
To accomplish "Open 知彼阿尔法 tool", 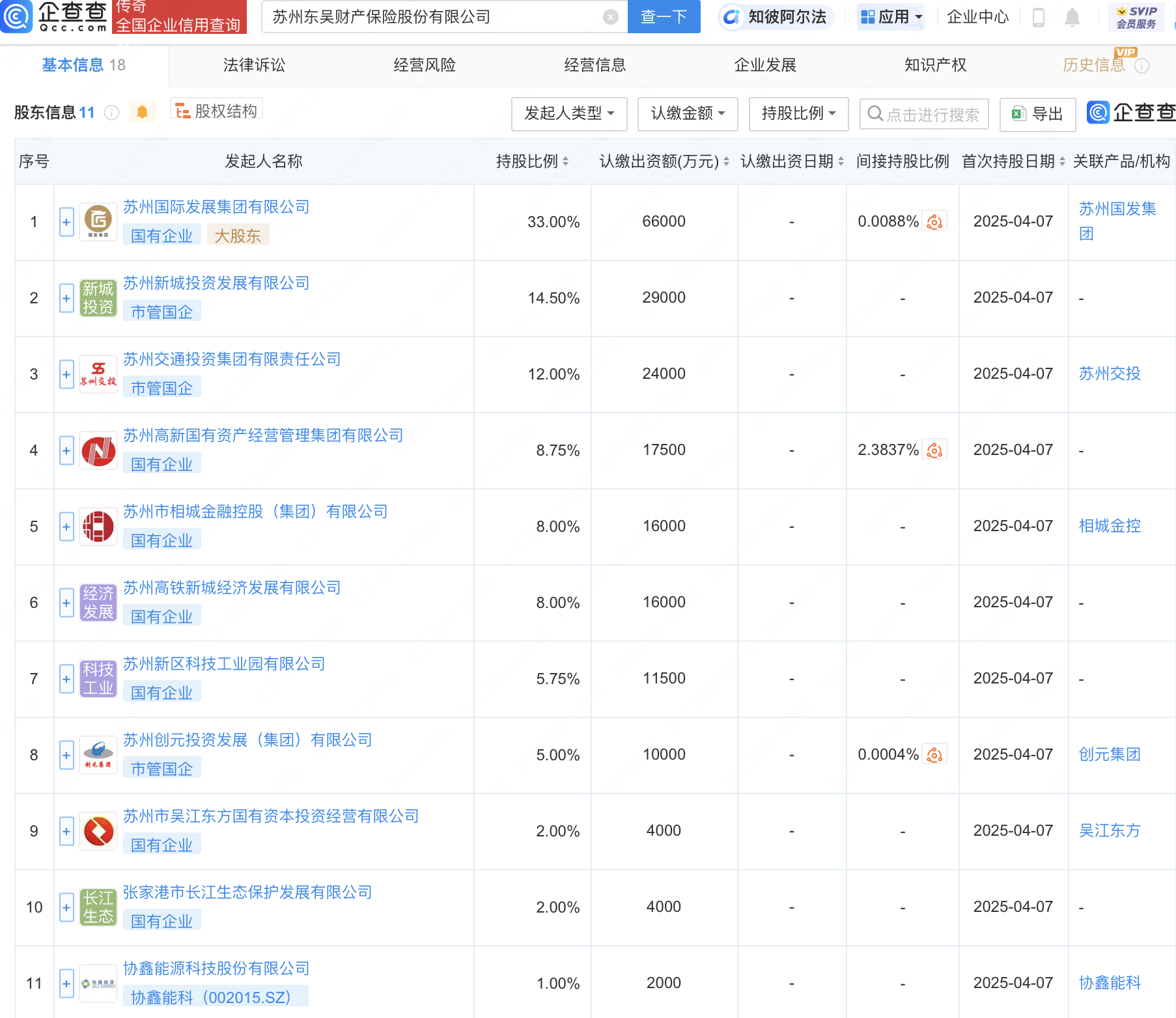I will pyautogui.click(x=775, y=17).
